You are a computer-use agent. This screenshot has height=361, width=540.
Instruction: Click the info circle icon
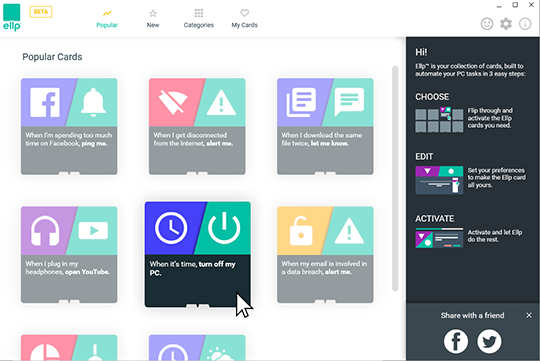(525, 24)
